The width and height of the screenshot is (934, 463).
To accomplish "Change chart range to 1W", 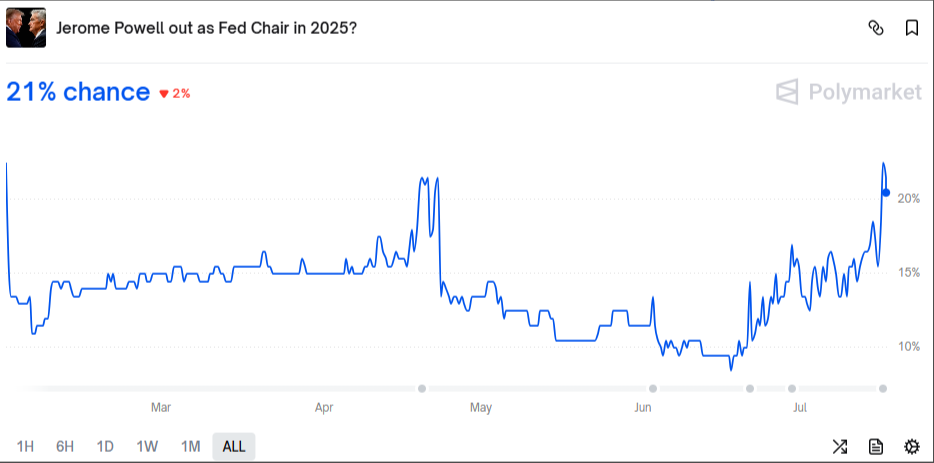I will (147, 446).
